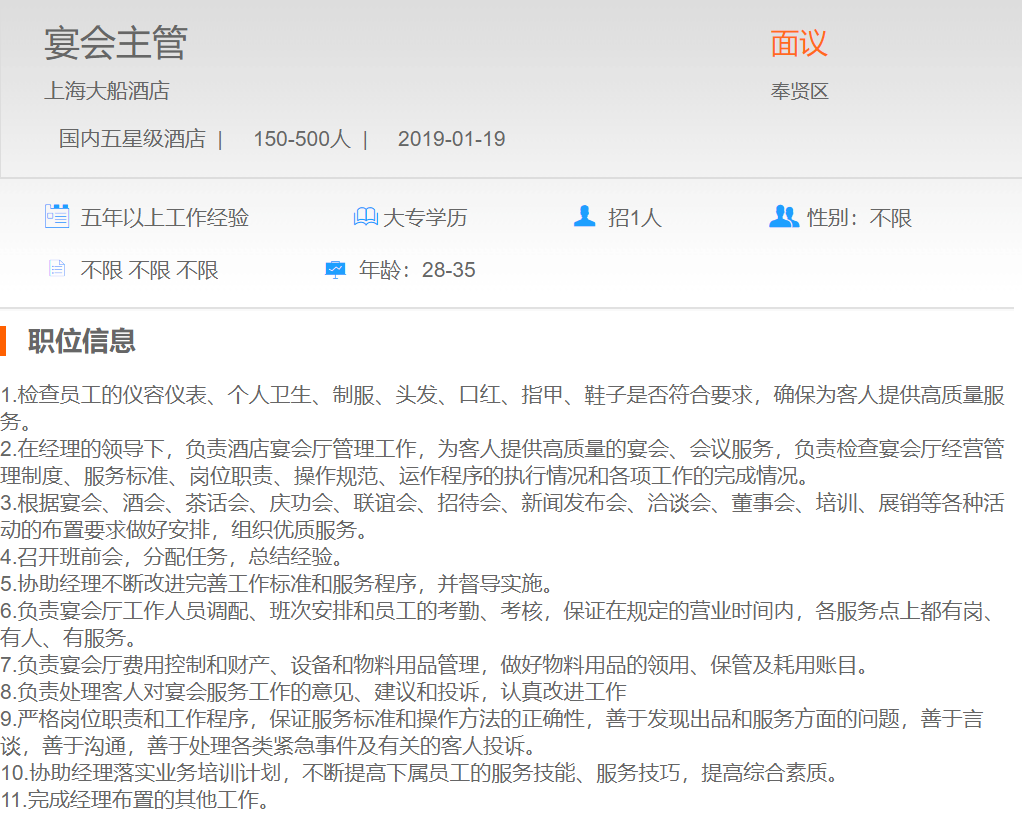Click the document icon beside 不限 不限 不限
Screen dimensions: 1022x825
click(x=57, y=269)
